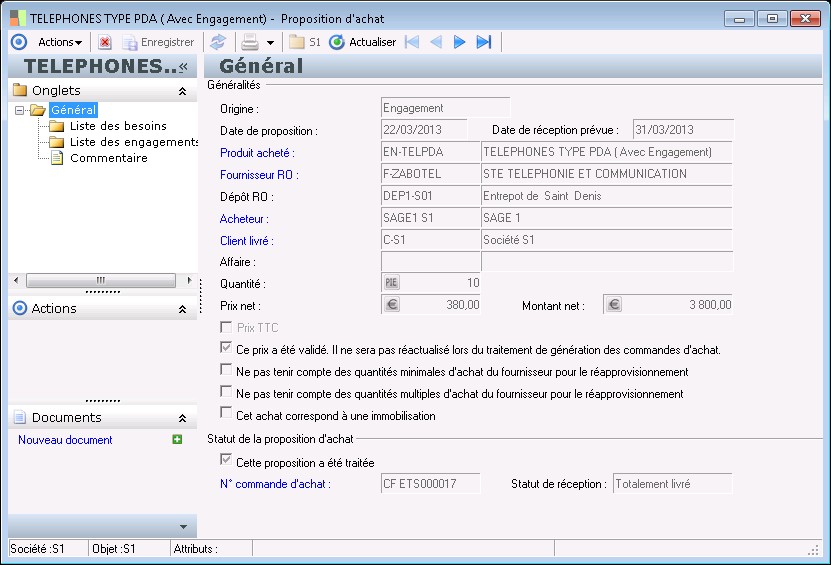Open the Actions menu

(x=59, y=42)
